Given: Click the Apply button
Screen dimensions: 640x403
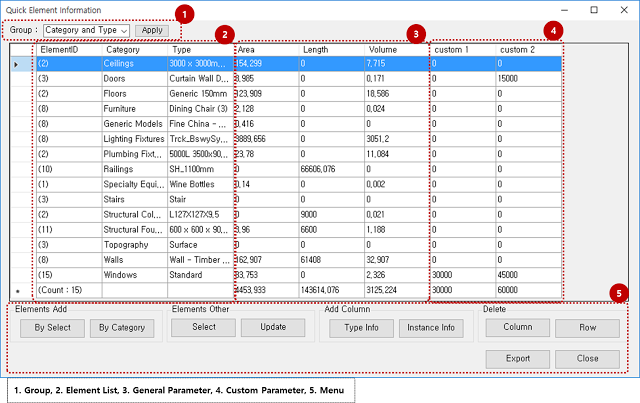Looking at the screenshot, I should [x=152, y=30].
